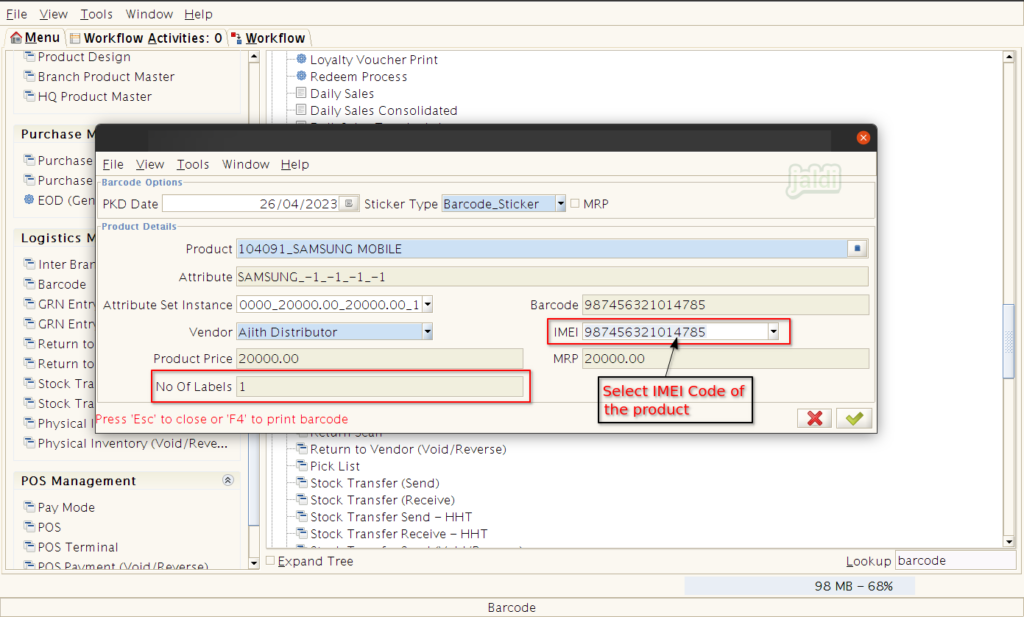Click memory usage bar 98 MB – 68%
Screen dimensions: 1024x617
pyautogui.click(x=799, y=586)
